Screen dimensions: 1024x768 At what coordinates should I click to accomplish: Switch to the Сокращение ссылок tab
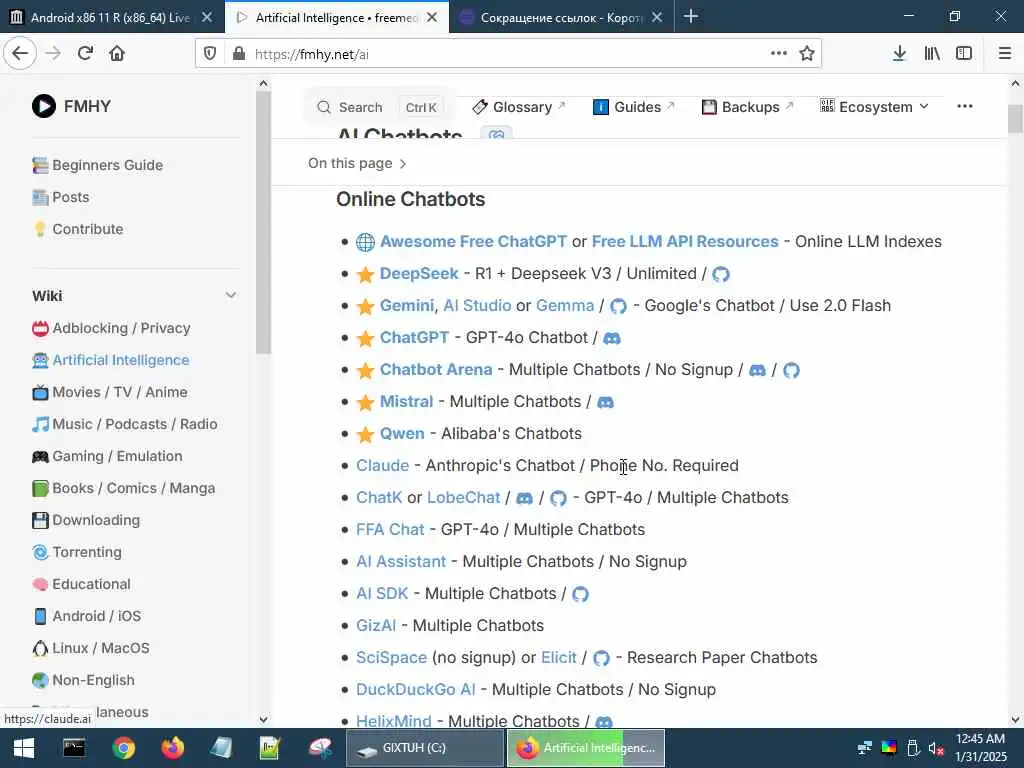[562, 17]
